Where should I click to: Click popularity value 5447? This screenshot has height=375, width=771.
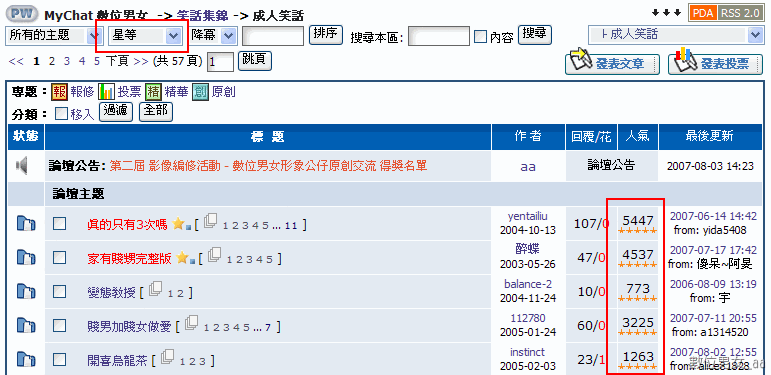click(x=638, y=221)
